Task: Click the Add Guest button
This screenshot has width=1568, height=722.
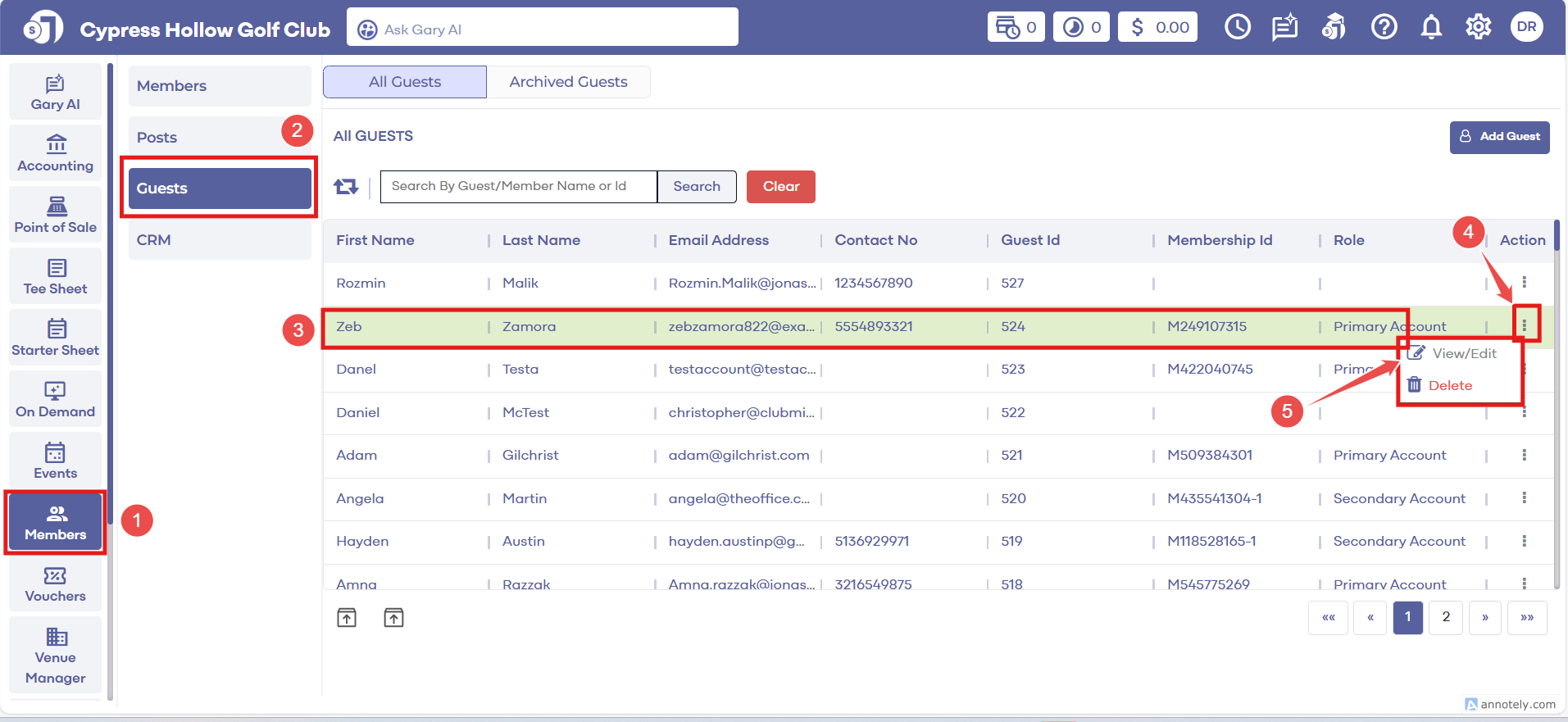Action: click(x=1499, y=137)
